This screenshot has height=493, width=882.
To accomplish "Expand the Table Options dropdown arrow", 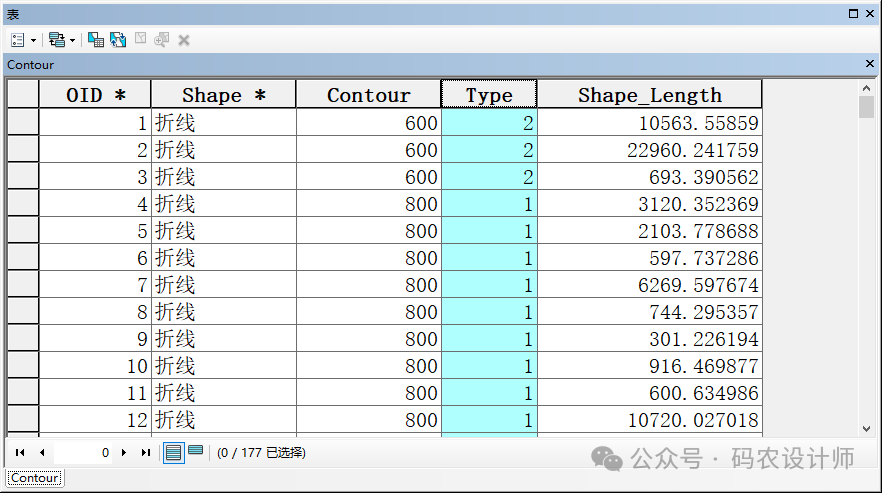I will click(x=34, y=40).
